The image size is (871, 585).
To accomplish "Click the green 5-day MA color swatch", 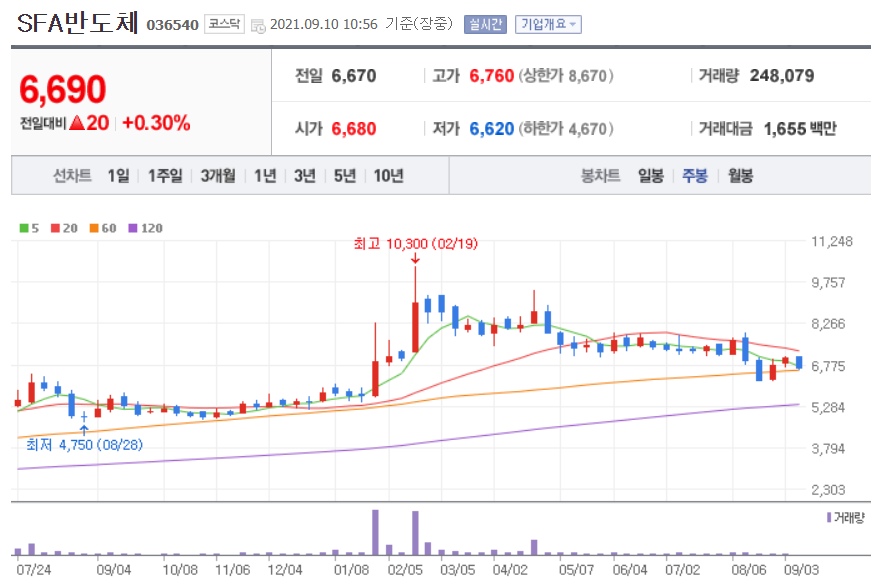I will pyautogui.click(x=22, y=228).
